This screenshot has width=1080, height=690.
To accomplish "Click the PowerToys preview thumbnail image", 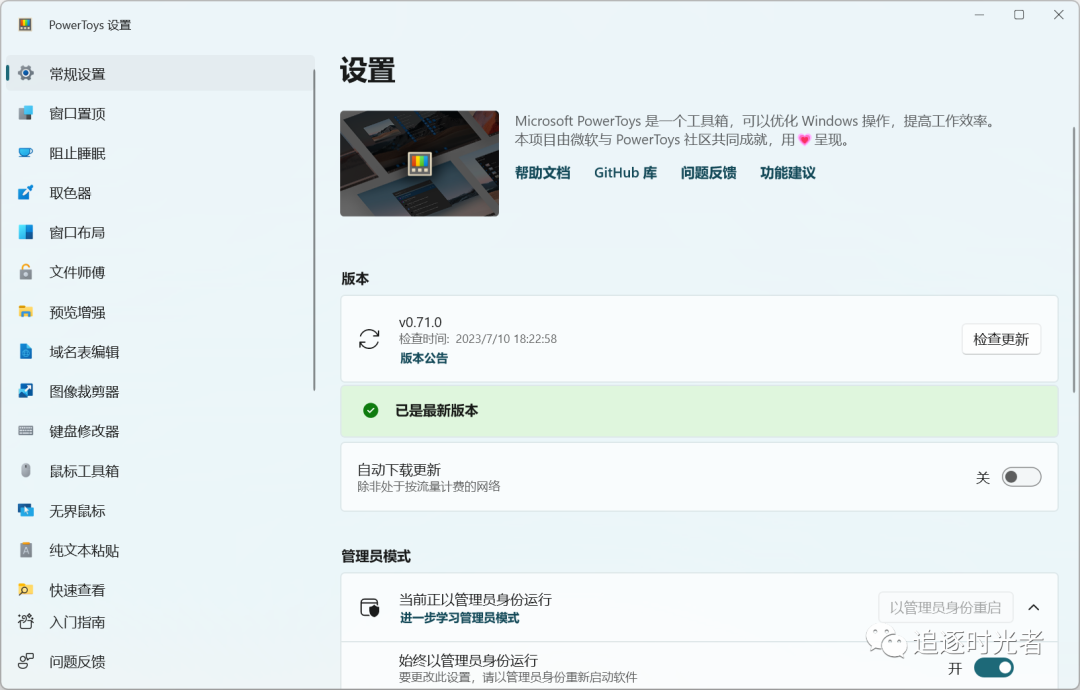I will coord(419,163).
